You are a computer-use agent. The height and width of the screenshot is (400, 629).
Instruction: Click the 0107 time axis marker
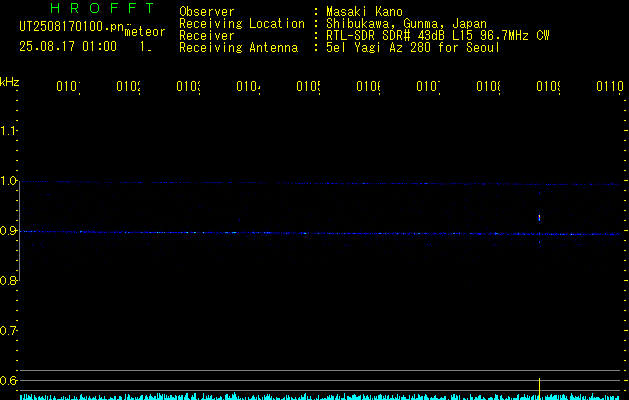pos(428,86)
